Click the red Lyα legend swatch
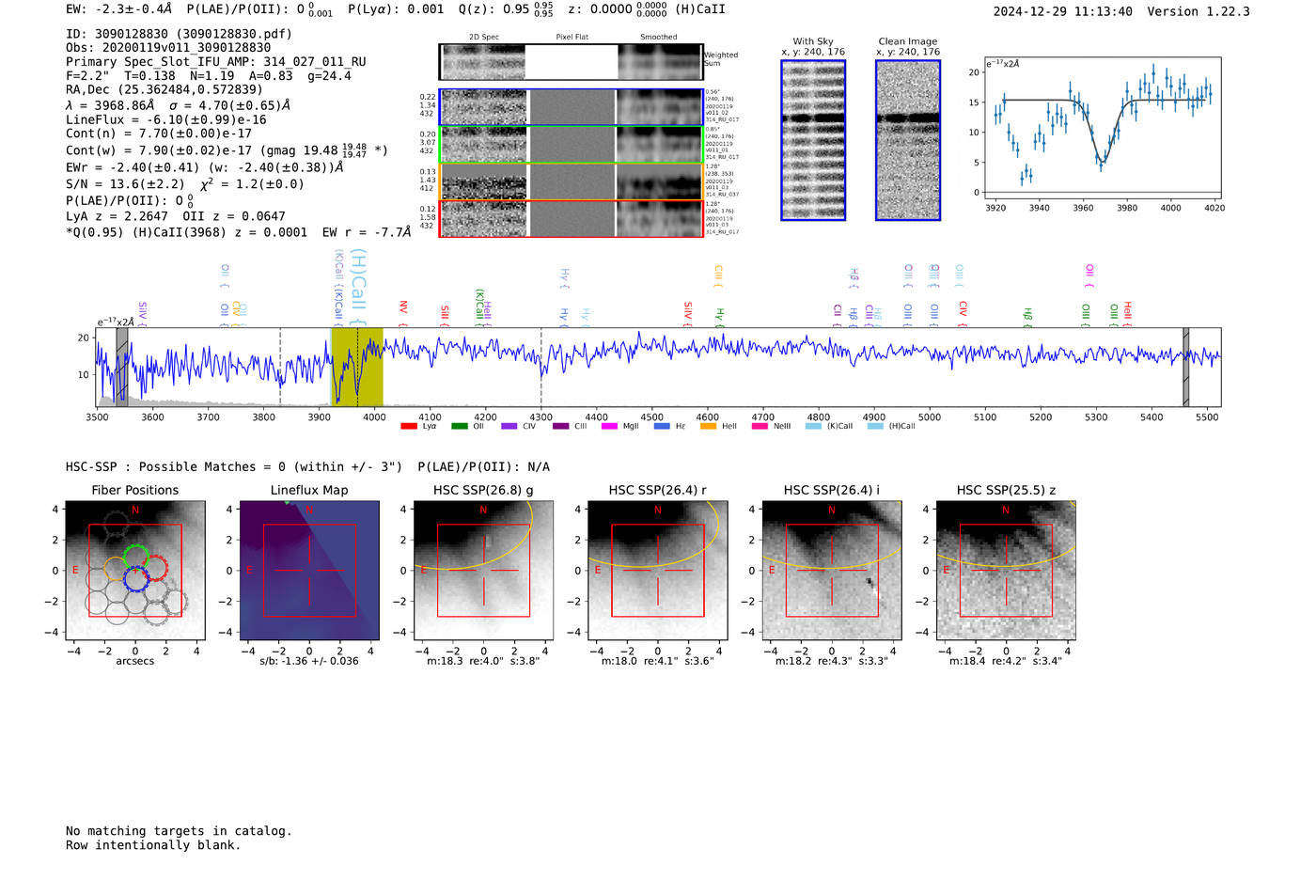Viewport: 1316px width, 896px height. click(408, 426)
